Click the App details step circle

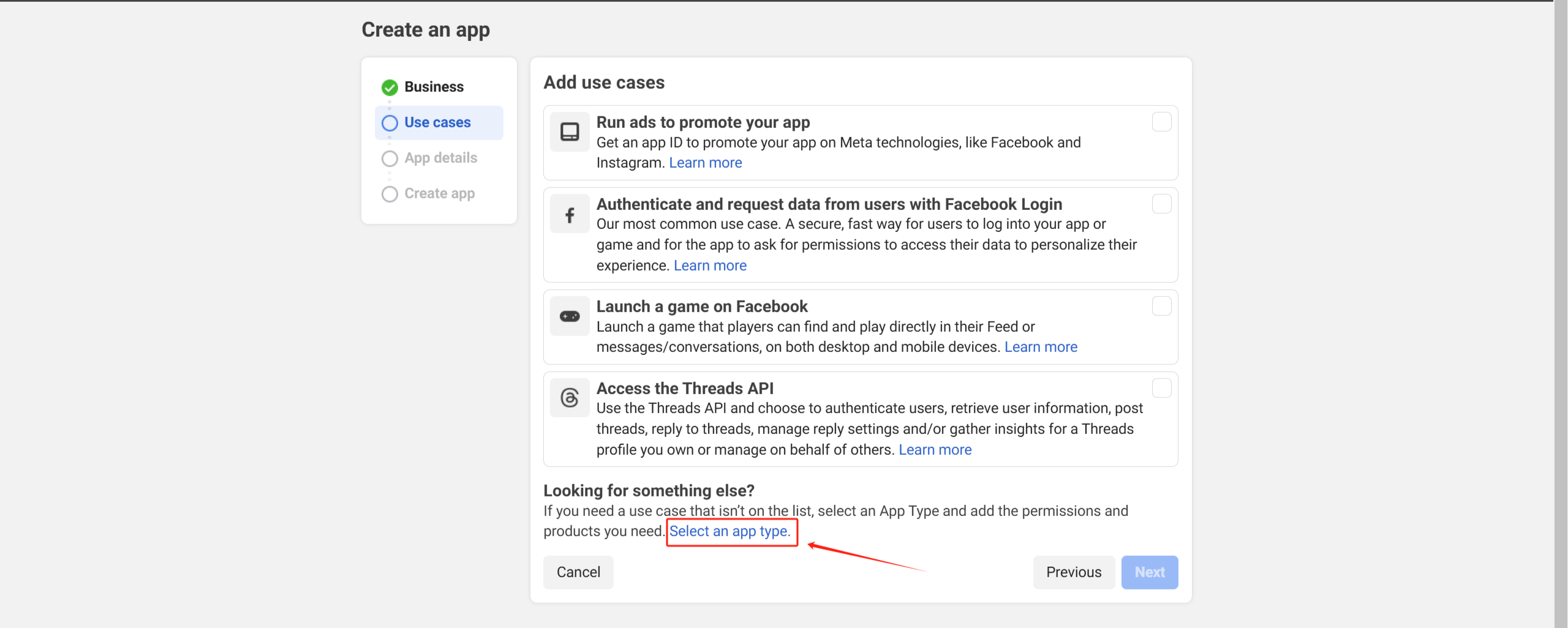point(390,159)
